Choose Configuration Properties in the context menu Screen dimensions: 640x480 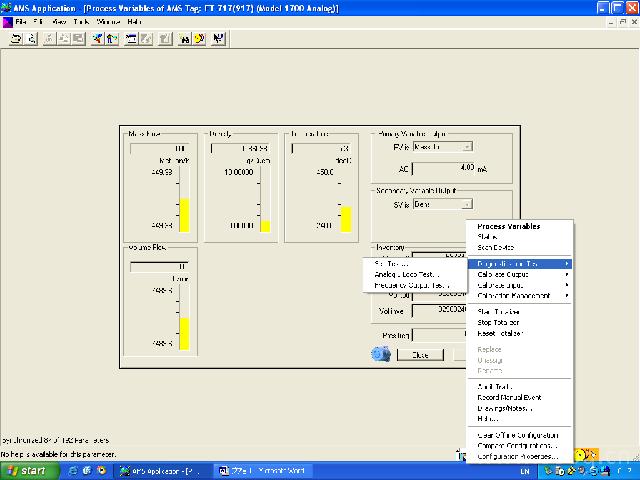tap(518, 455)
